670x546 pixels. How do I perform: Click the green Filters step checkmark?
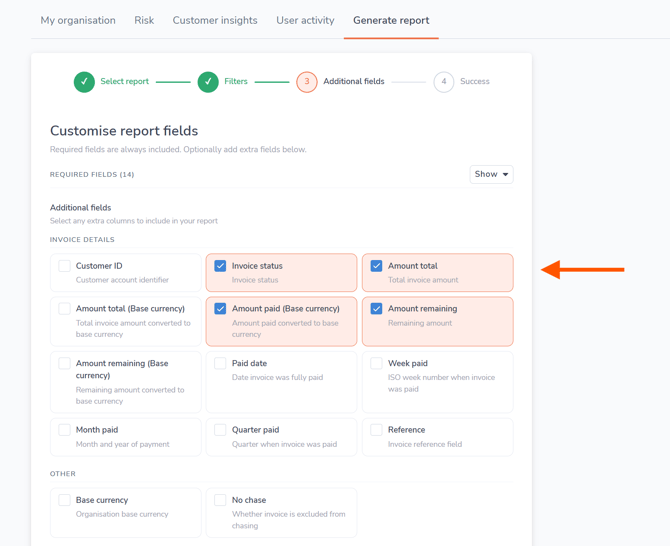pos(208,82)
